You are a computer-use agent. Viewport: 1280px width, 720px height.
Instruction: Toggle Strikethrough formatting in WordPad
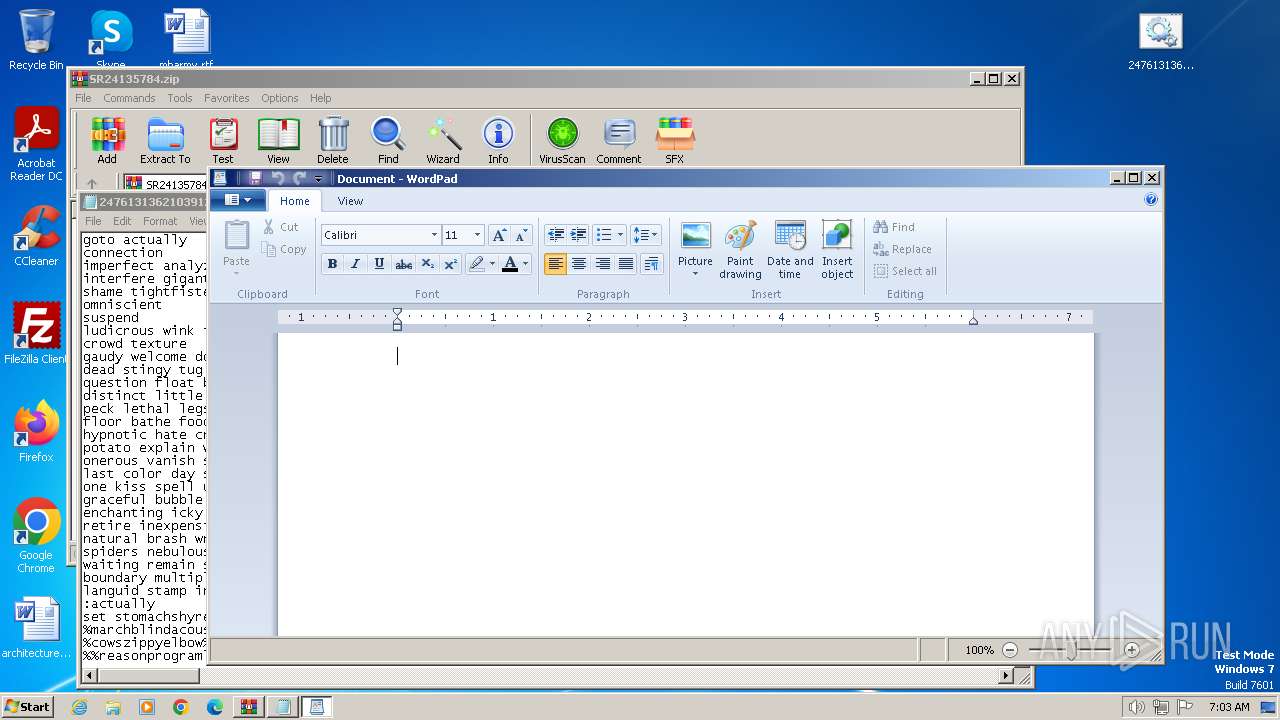click(403, 264)
